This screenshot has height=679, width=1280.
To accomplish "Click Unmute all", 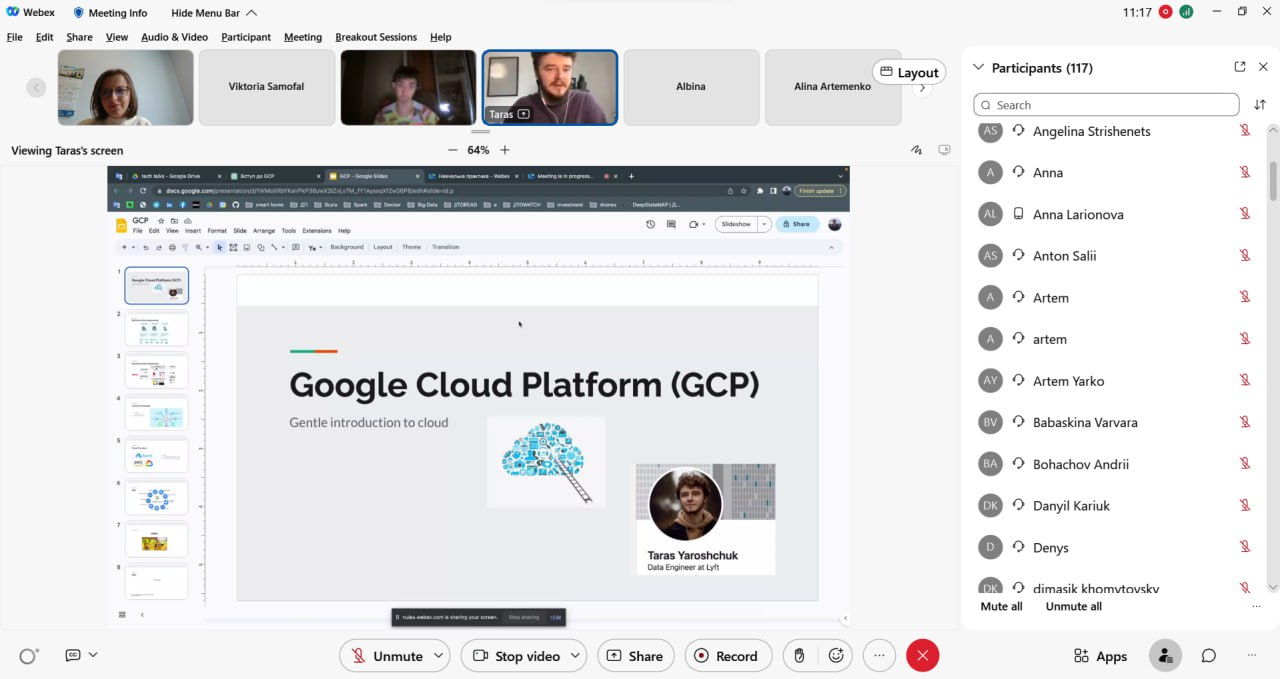I will (x=1074, y=606).
